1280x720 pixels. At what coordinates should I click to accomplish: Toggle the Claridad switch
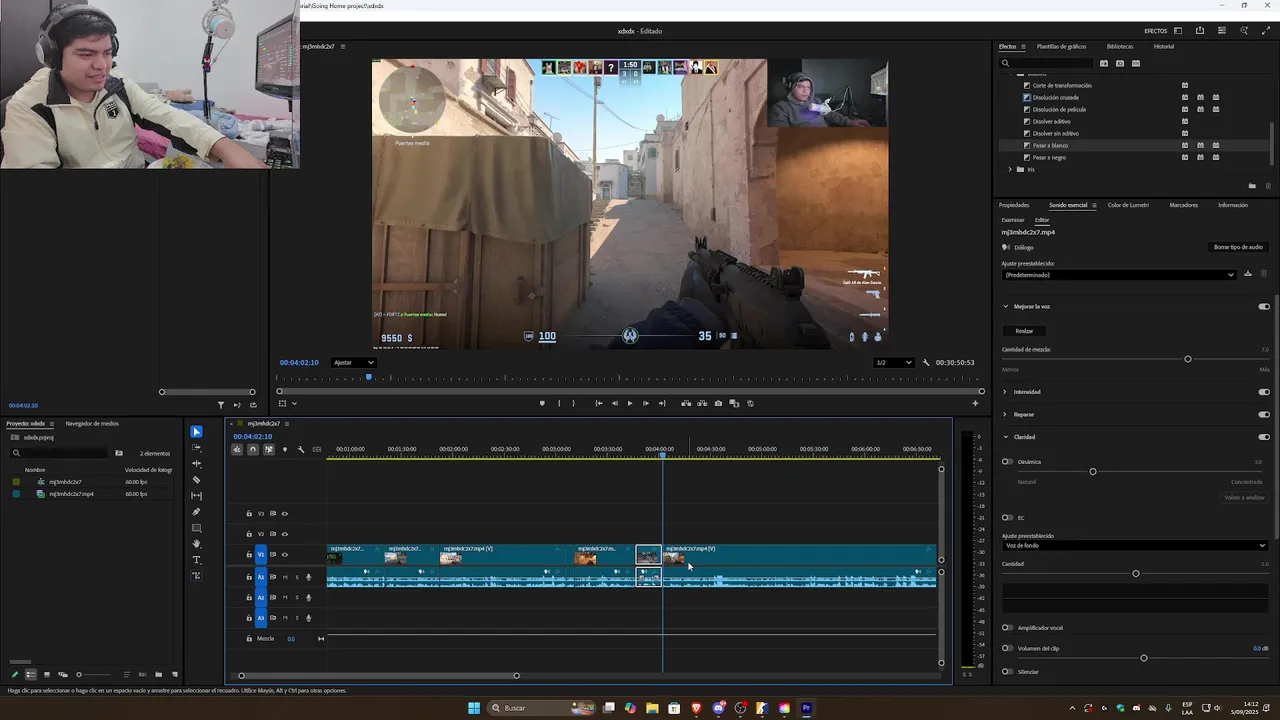1264,437
